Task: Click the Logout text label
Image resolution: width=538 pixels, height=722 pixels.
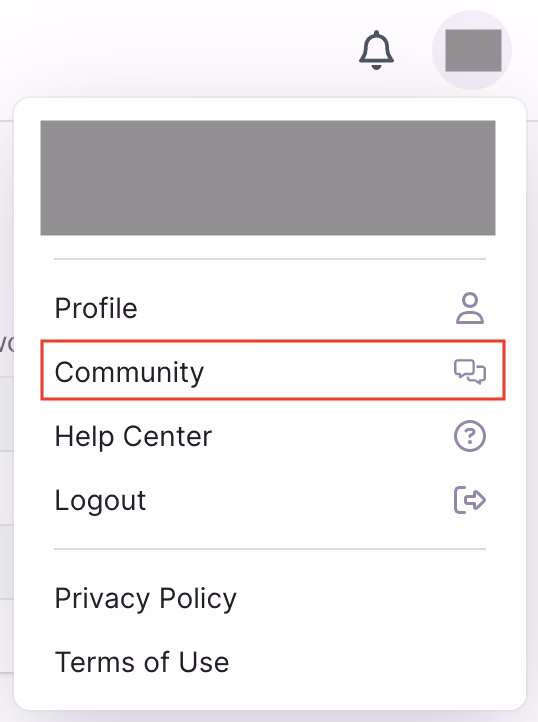Action: click(100, 501)
